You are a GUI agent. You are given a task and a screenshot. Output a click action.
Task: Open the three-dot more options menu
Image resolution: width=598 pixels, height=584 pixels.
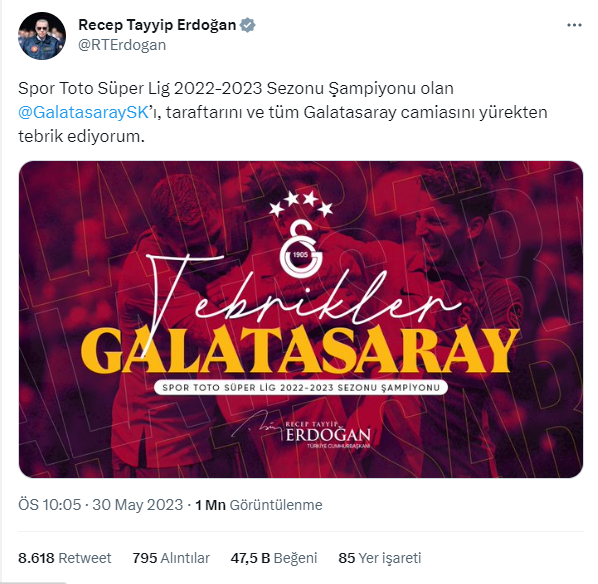574,25
